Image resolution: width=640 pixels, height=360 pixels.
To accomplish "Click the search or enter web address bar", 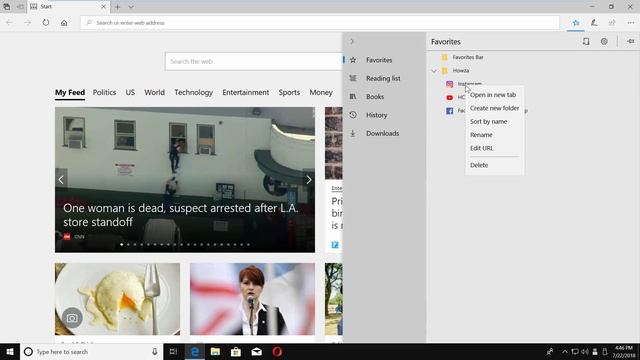I will (x=320, y=22).
